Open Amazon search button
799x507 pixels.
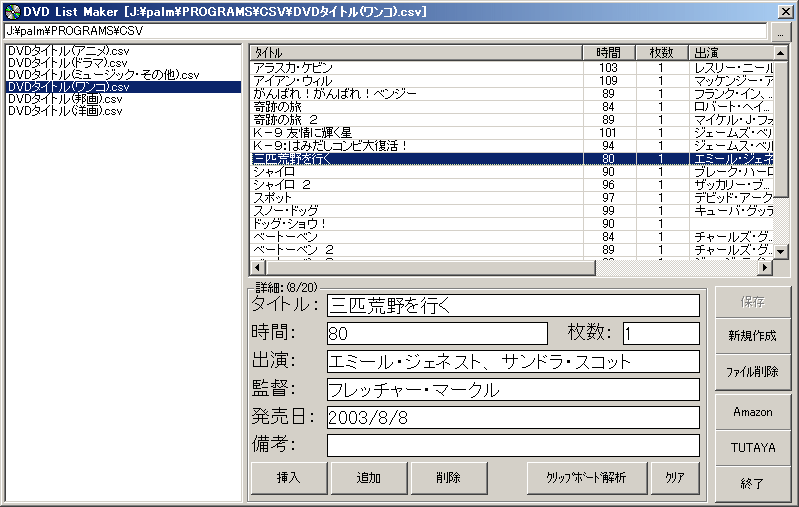click(753, 412)
